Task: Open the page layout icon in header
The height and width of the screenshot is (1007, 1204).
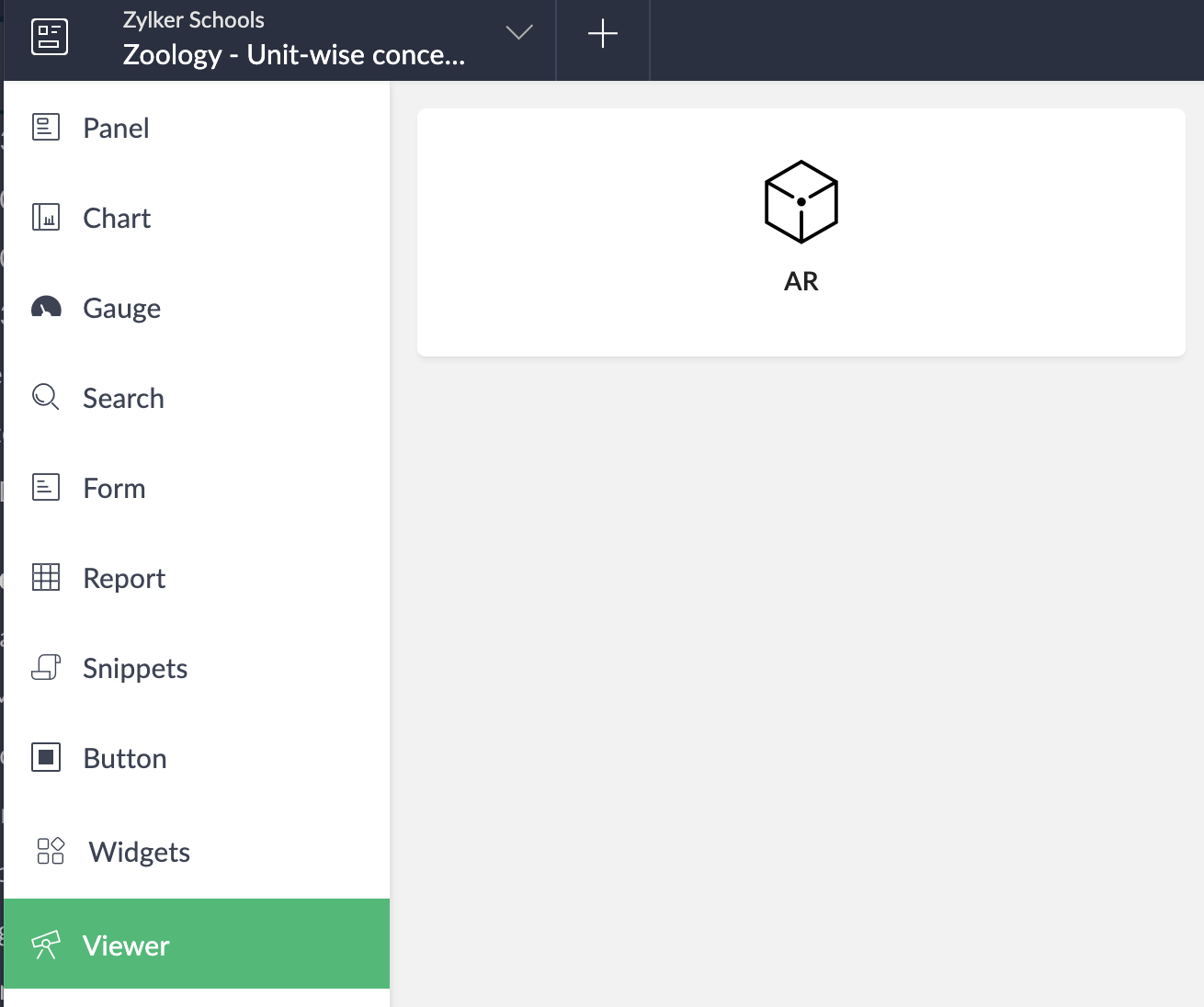Action: (x=50, y=37)
